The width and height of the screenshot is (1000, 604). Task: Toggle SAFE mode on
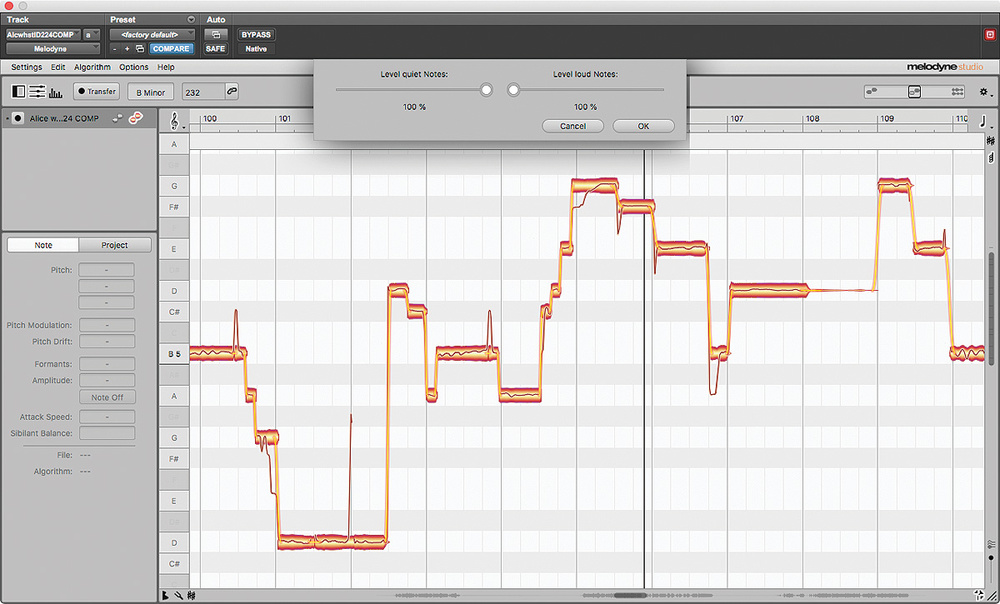[x=216, y=47]
